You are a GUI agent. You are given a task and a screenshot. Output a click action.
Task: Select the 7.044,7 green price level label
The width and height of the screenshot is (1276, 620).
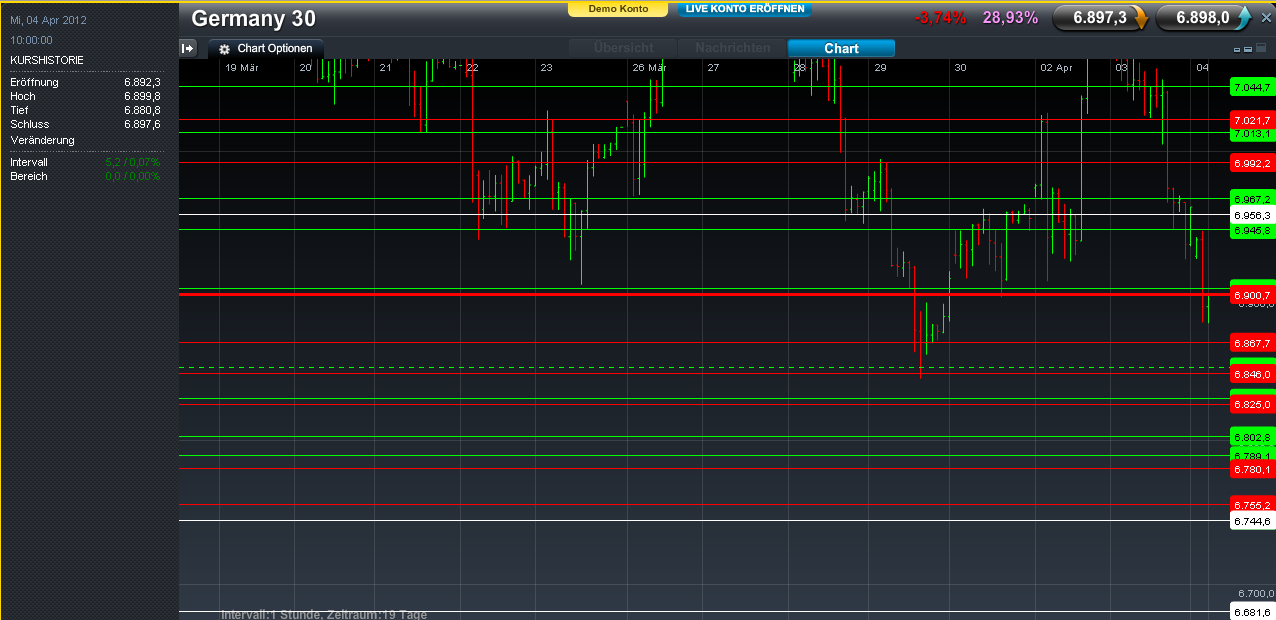pyautogui.click(x=1252, y=88)
